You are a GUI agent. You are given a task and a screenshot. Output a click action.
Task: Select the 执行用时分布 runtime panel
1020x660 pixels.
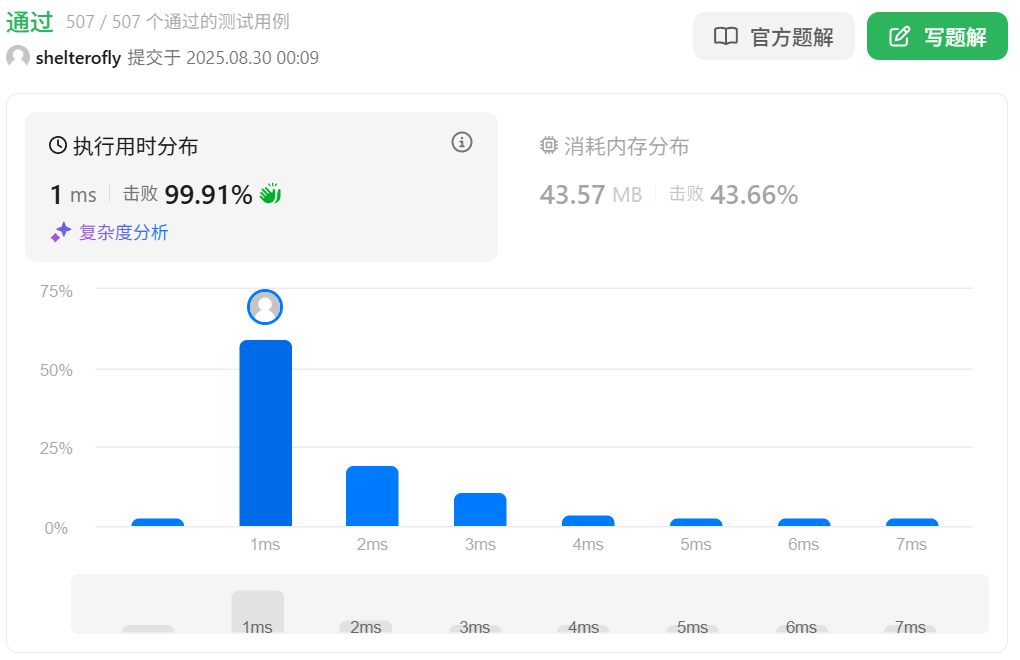261,187
